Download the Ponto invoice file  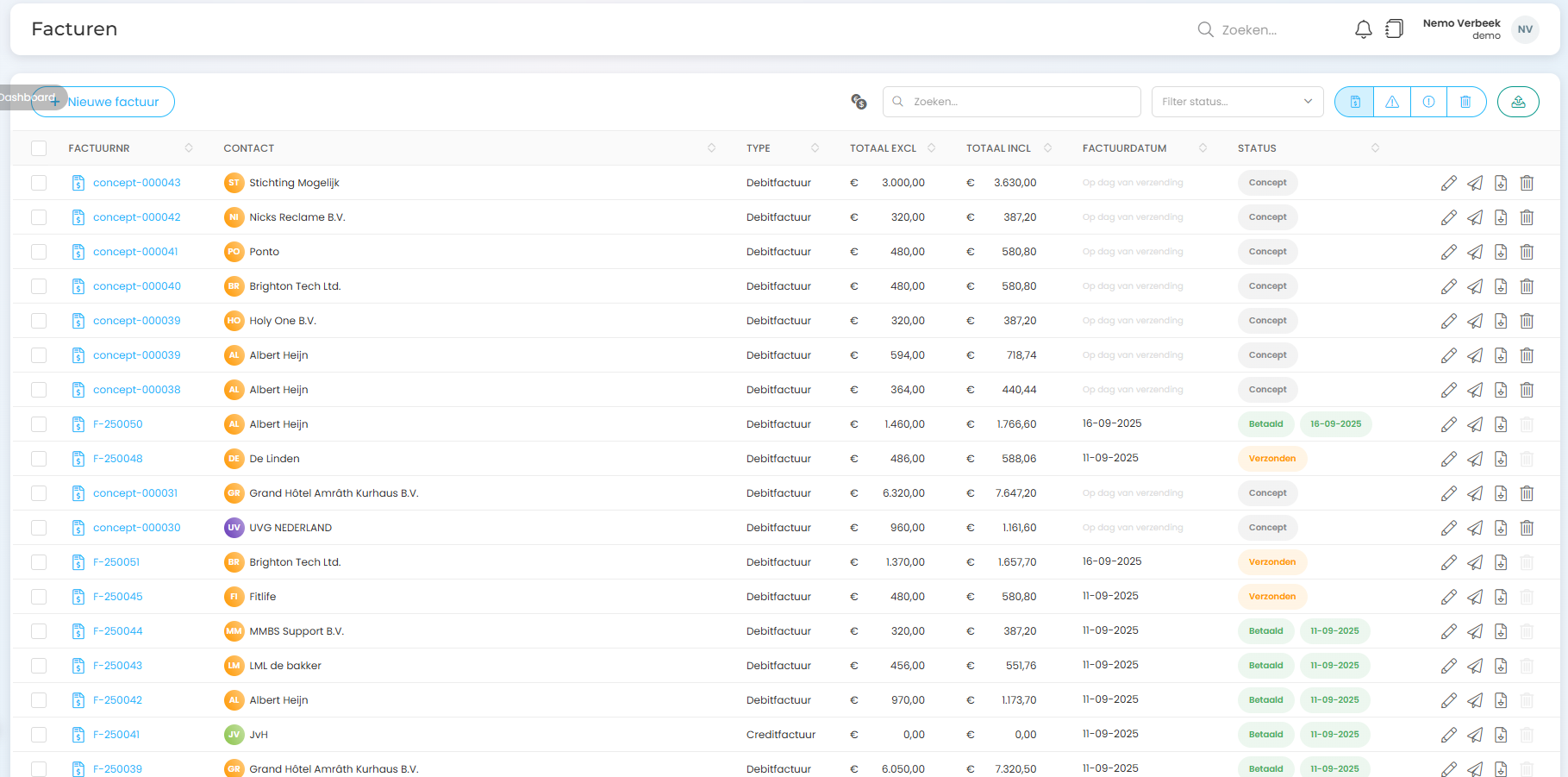1501,252
